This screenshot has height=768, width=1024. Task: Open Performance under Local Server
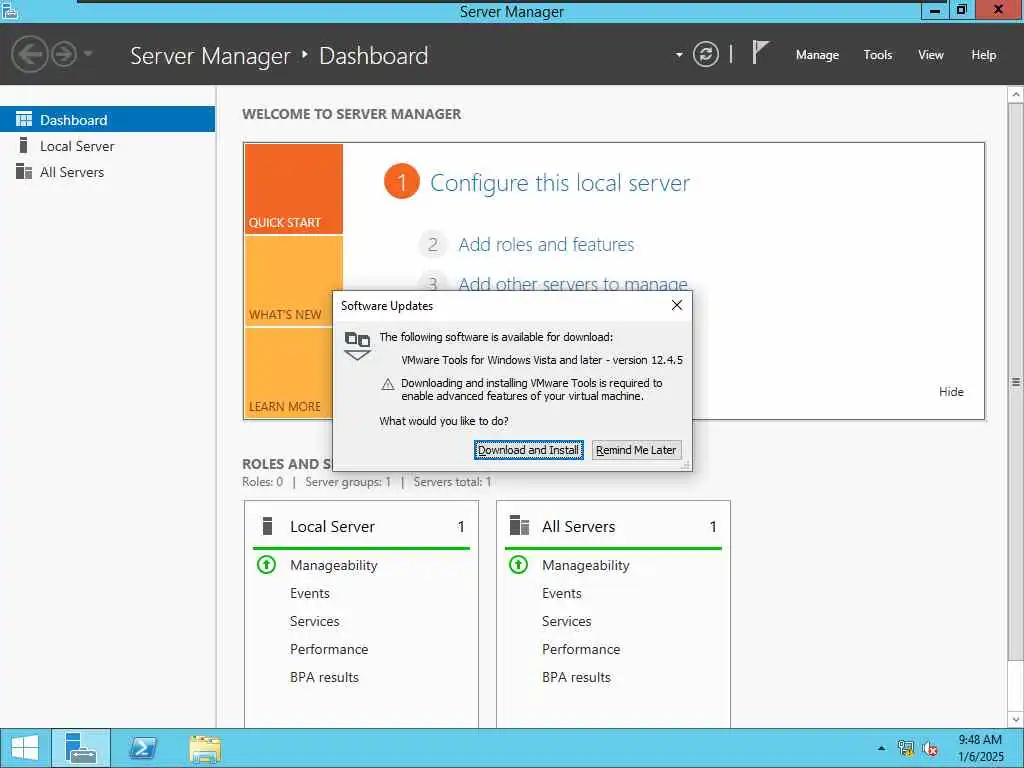328,649
